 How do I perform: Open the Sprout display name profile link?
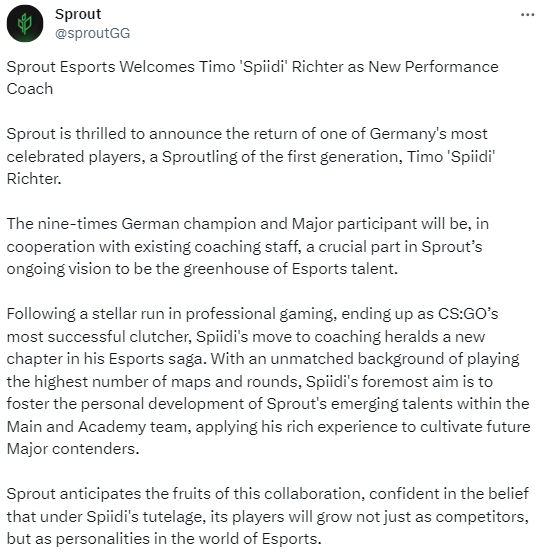78,14
